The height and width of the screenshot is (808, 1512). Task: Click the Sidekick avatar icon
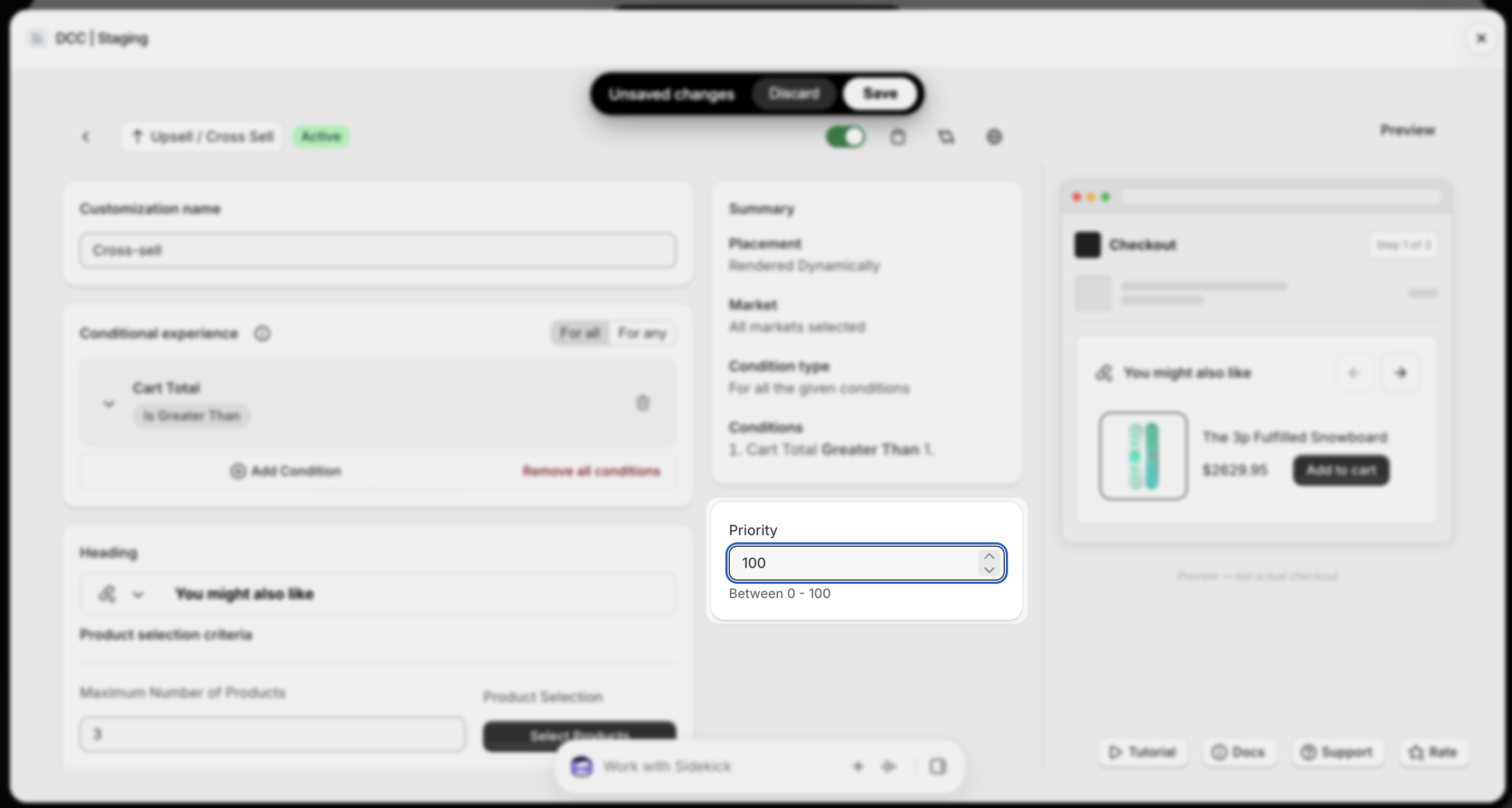(x=582, y=766)
